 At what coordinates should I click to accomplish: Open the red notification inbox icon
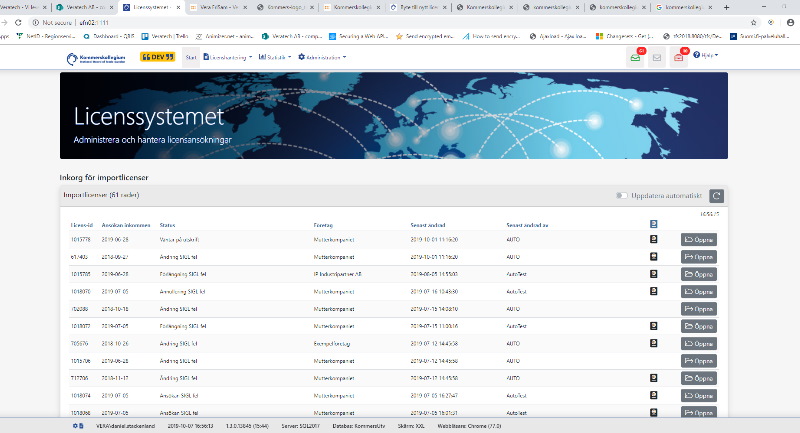(x=679, y=57)
